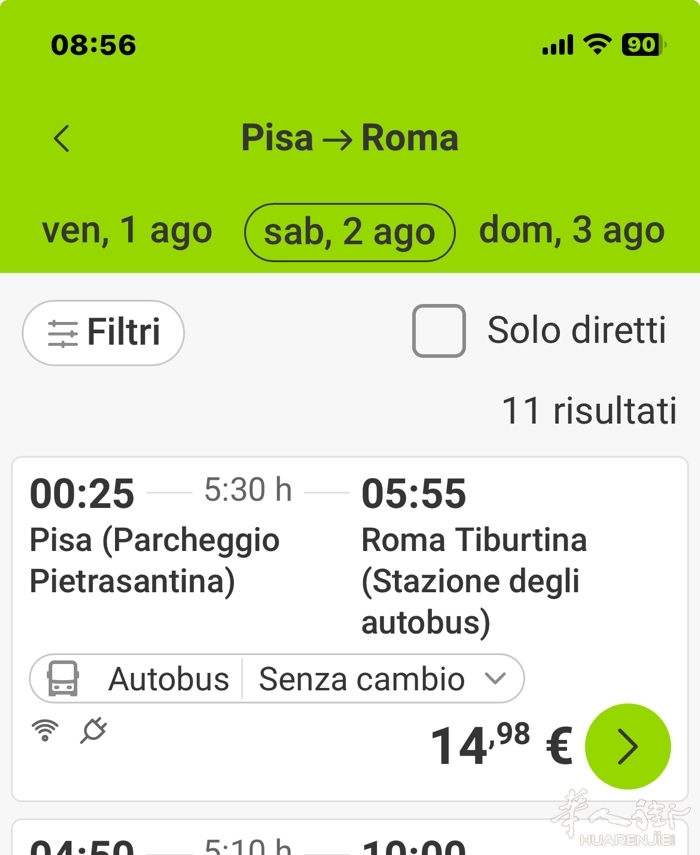The height and width of the screenshot is (855, 700).
Task: Expand the Senza cambio dropdown chevron
Action: coord(495,678)
